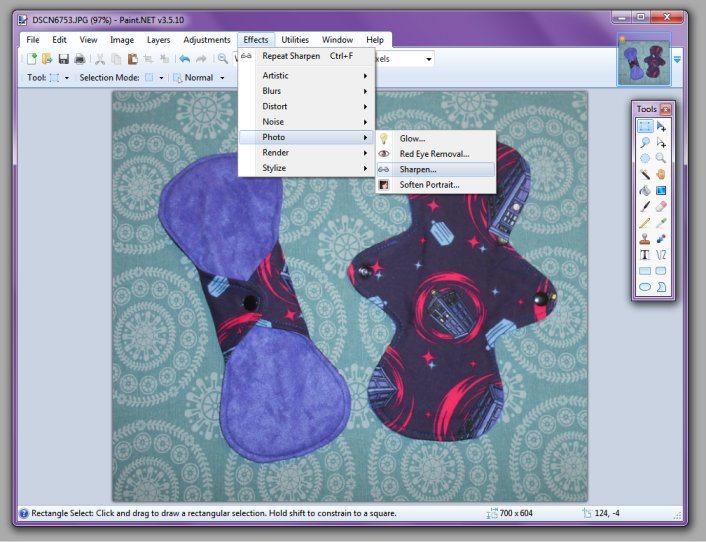The height and width of the screenshot is (542, 706).
Task: Pick the Paint Bucket tool
Action: point(645,190)
